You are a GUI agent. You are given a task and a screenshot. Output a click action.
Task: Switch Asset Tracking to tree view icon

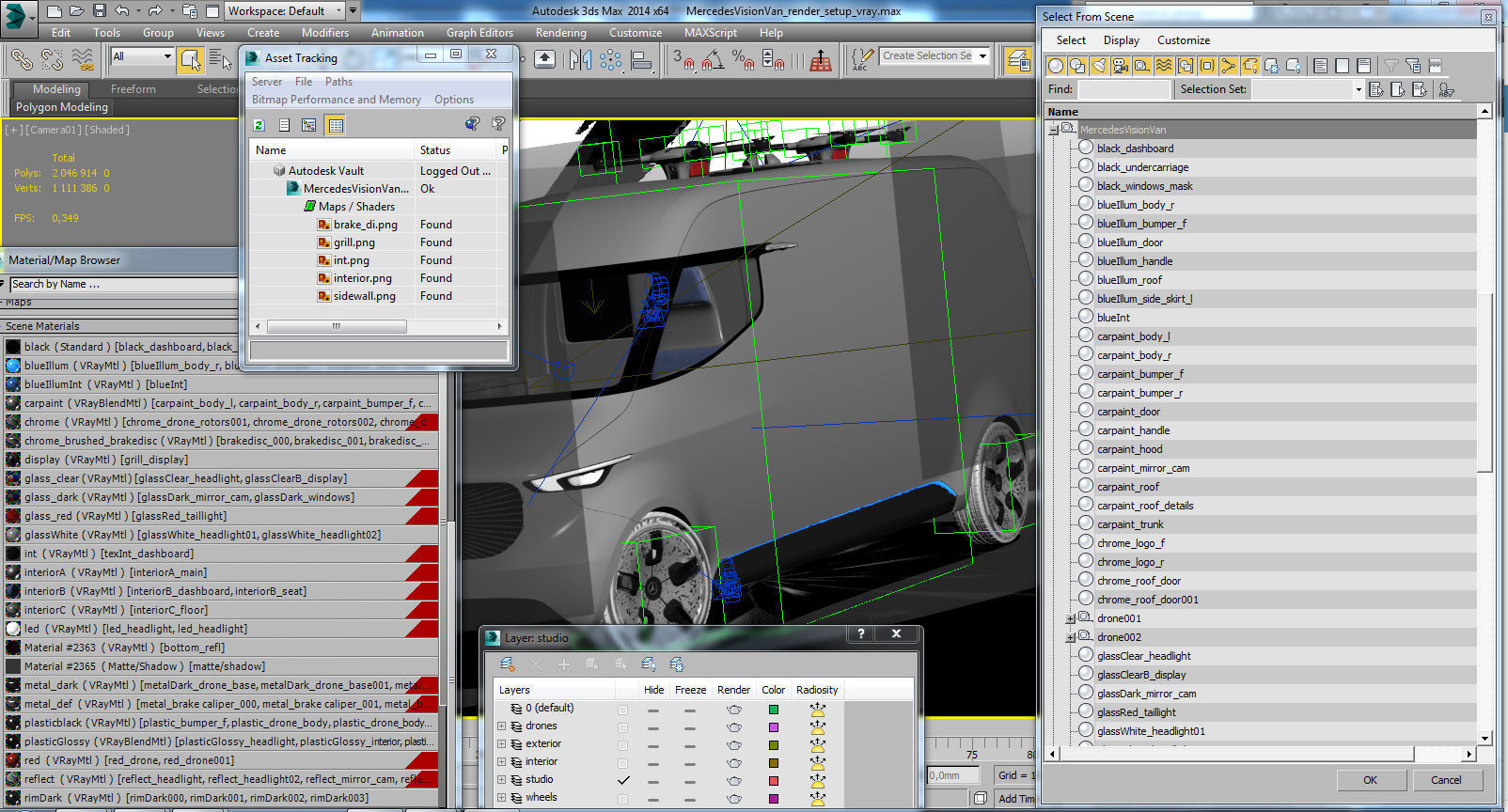[x=308, y=125]
